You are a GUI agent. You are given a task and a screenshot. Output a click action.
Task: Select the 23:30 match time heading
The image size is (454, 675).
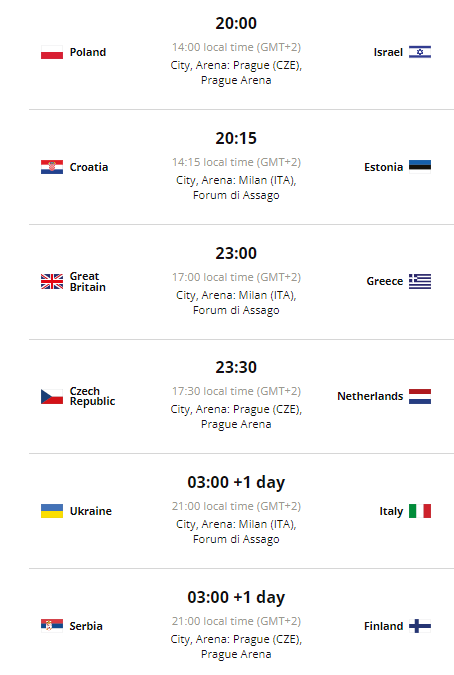click(x=236, y=367)
